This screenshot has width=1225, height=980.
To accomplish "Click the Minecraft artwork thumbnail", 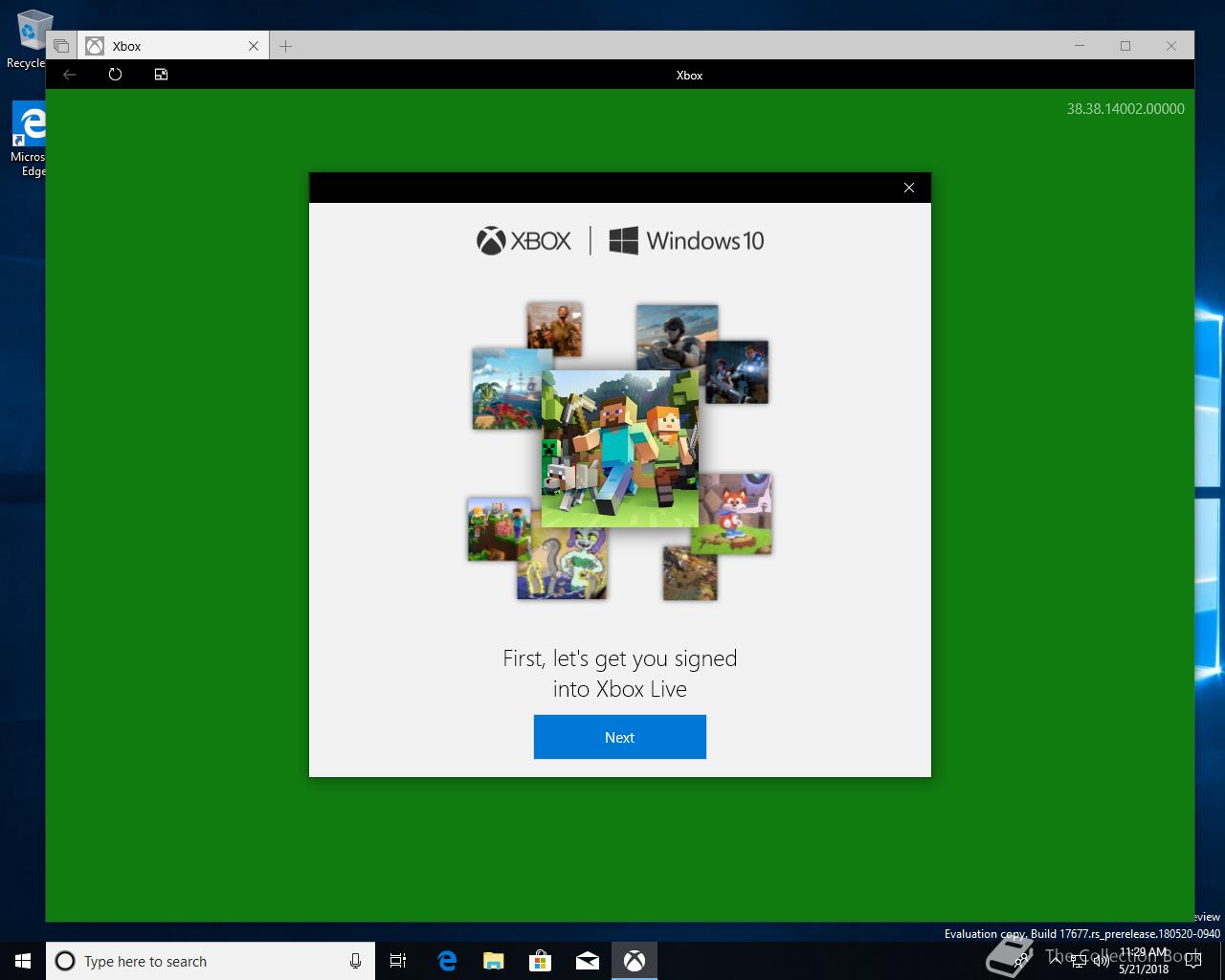I will pyautogui.click(x=620, y=449).
